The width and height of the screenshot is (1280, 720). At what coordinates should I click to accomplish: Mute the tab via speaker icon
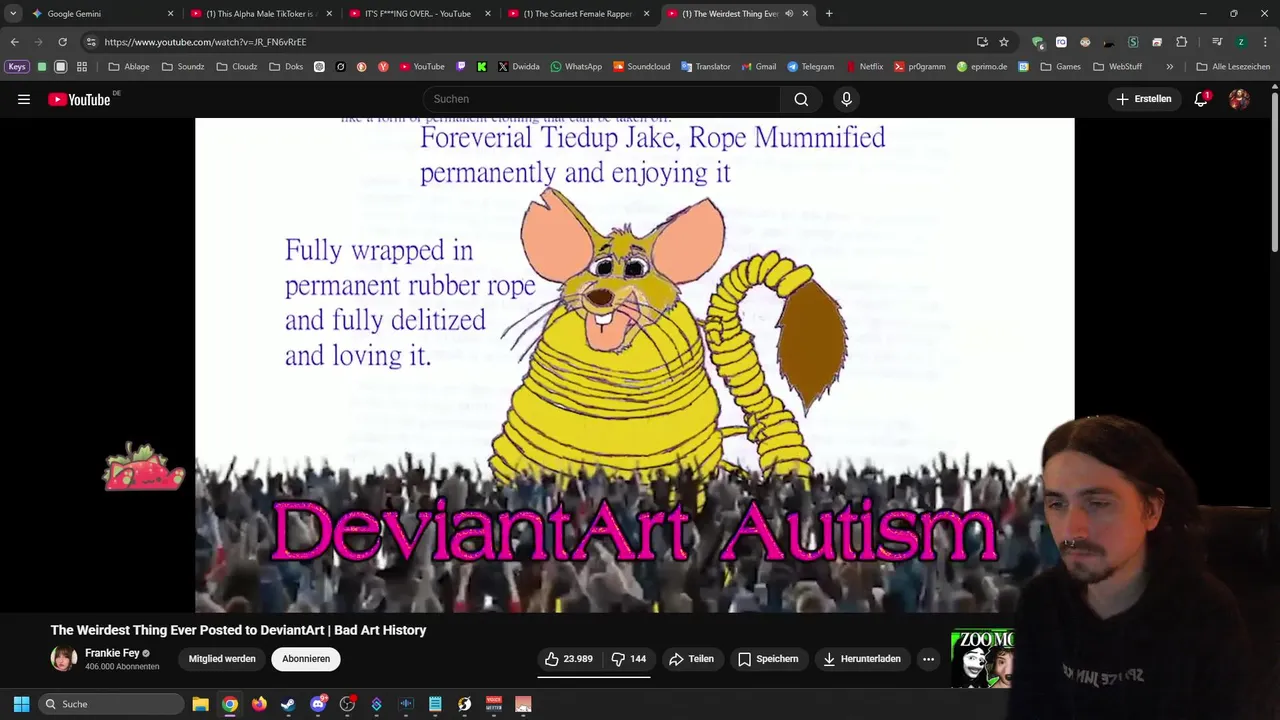[789, 14]
